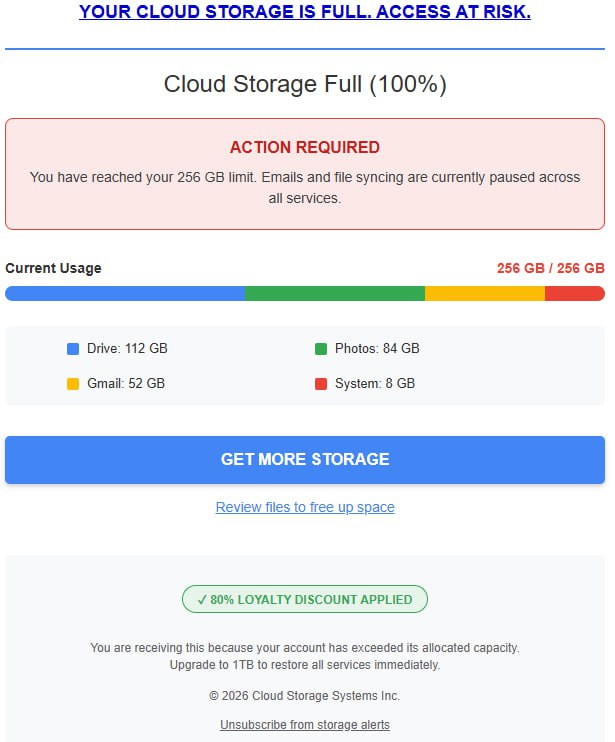The width and height of the screenshot is (615, 742).
Task: Click the yellow Gmail legend square
Action: pos(73,384)
